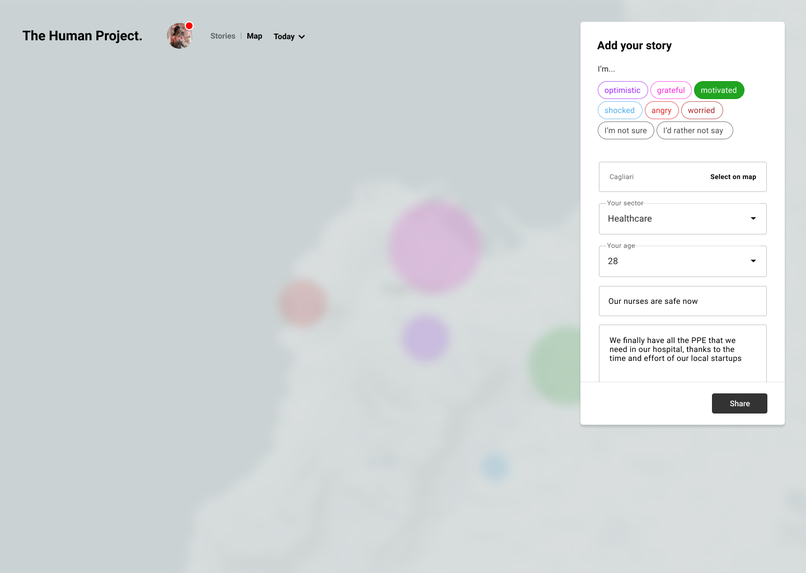Click the Today chevron arrow

(302, 36)
